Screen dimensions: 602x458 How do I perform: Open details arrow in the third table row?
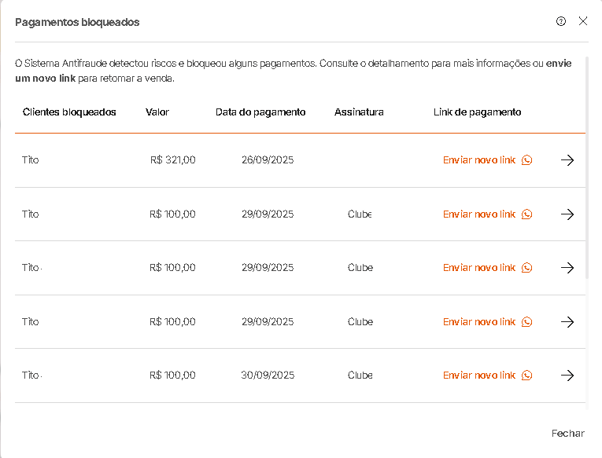(568, 268)
